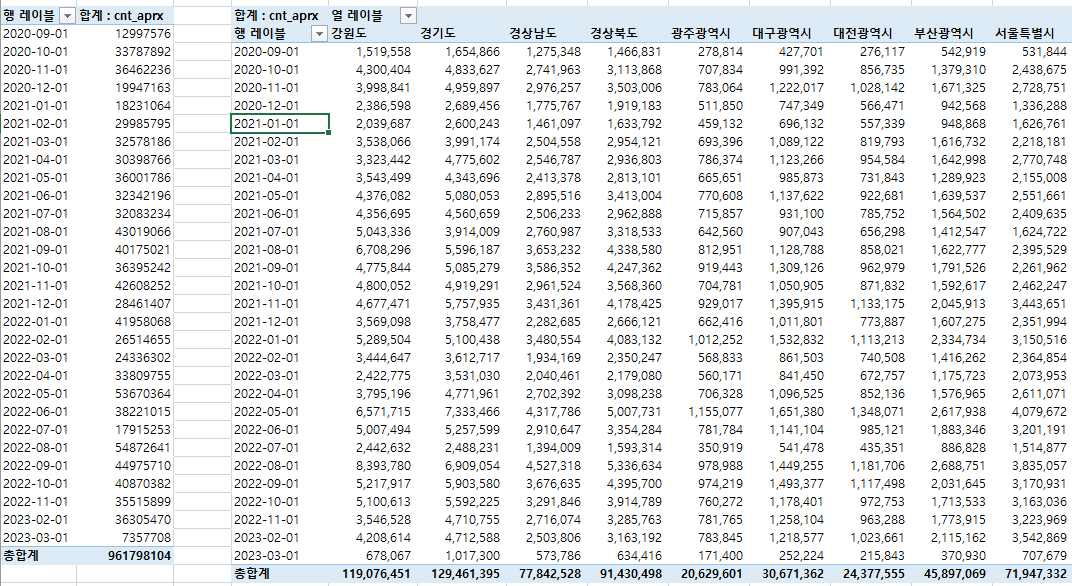Click 2022-08-01 in the left pivot
Viewport: 1072px width, 586px height.
pos(36,448)
